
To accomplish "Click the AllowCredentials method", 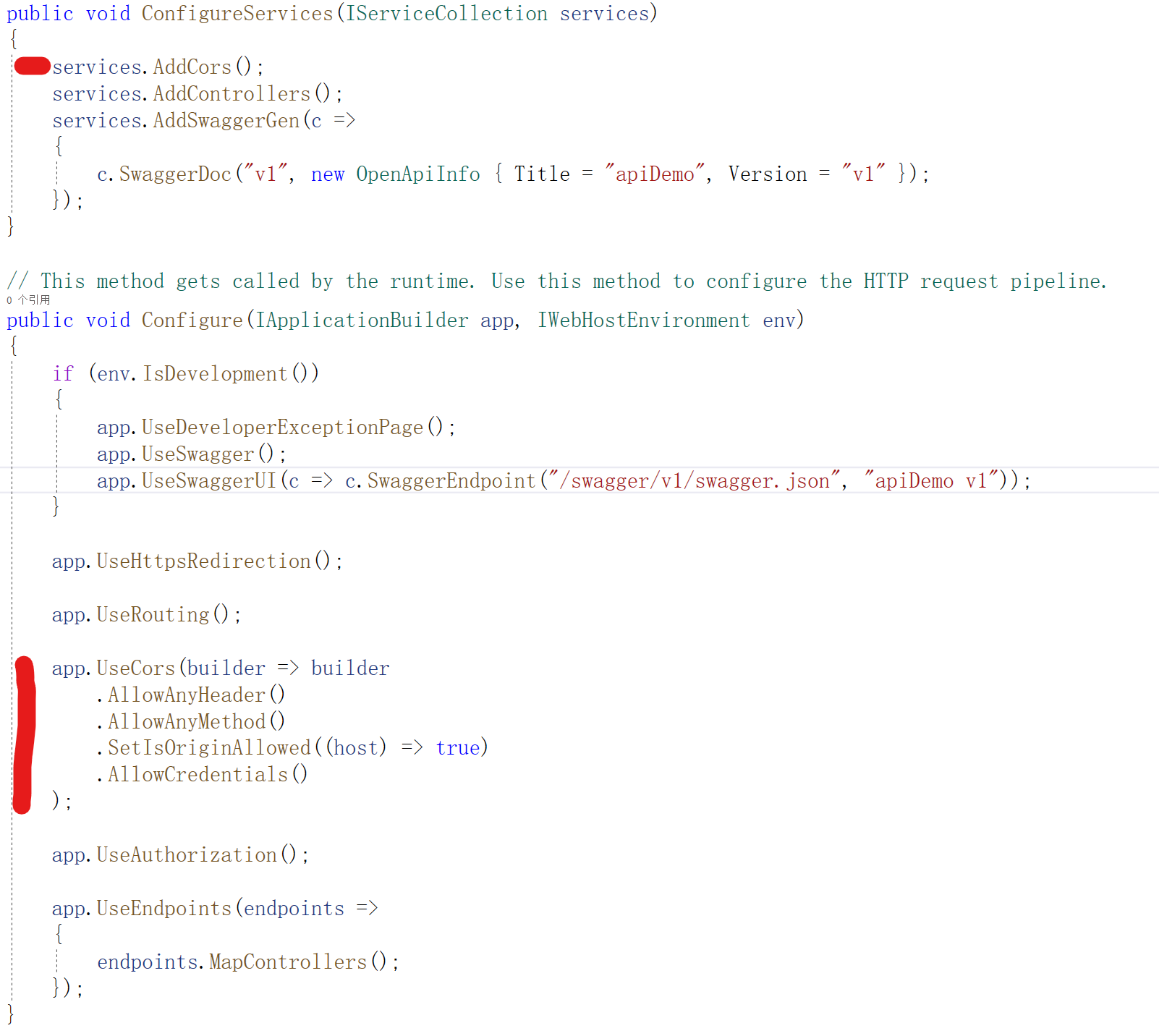I will tap(198, 774).
